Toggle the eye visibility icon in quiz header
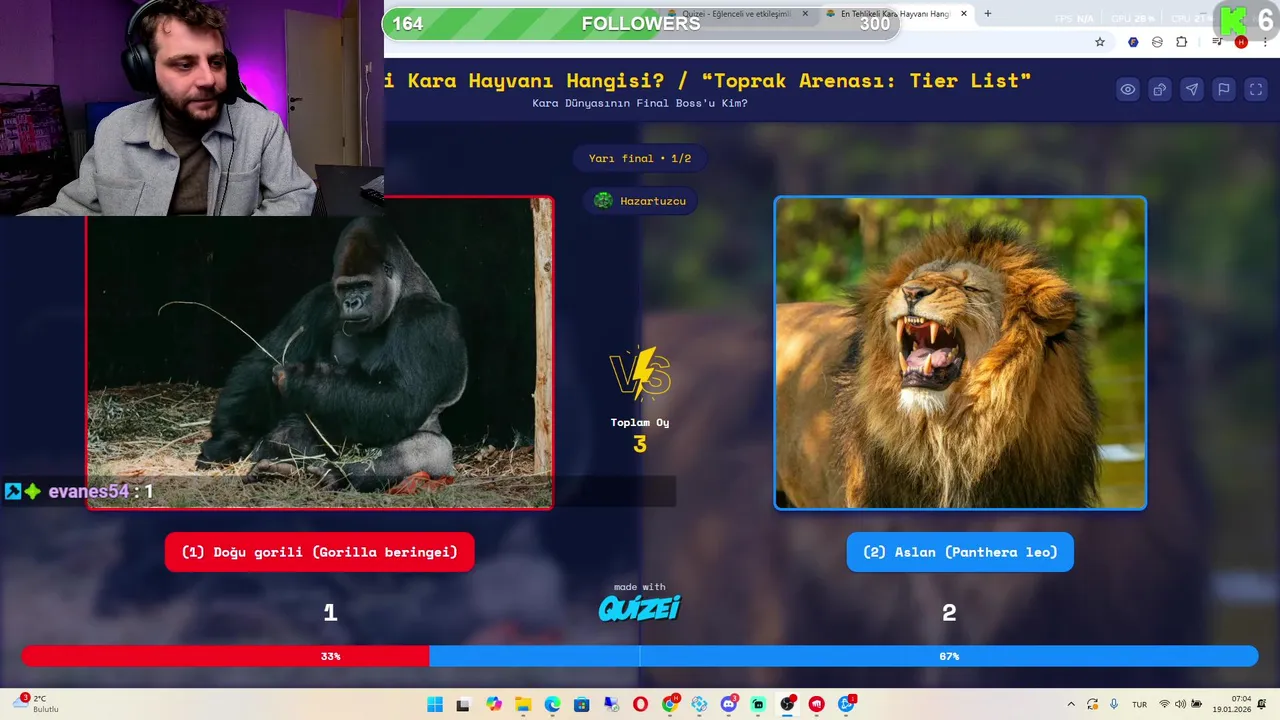This screenshot has width=1280, height=720. (x=1128, y=89)
